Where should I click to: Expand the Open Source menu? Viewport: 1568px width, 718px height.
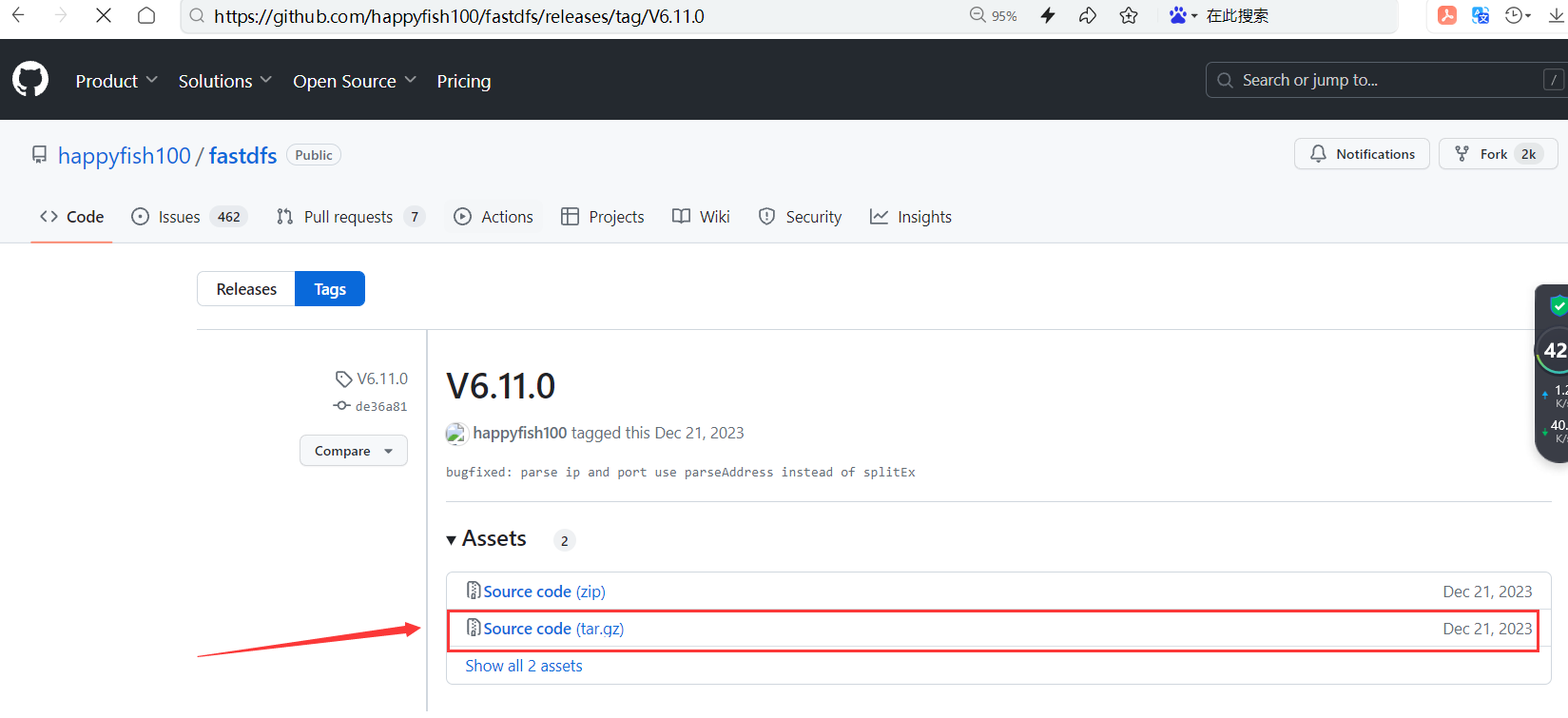355,81
